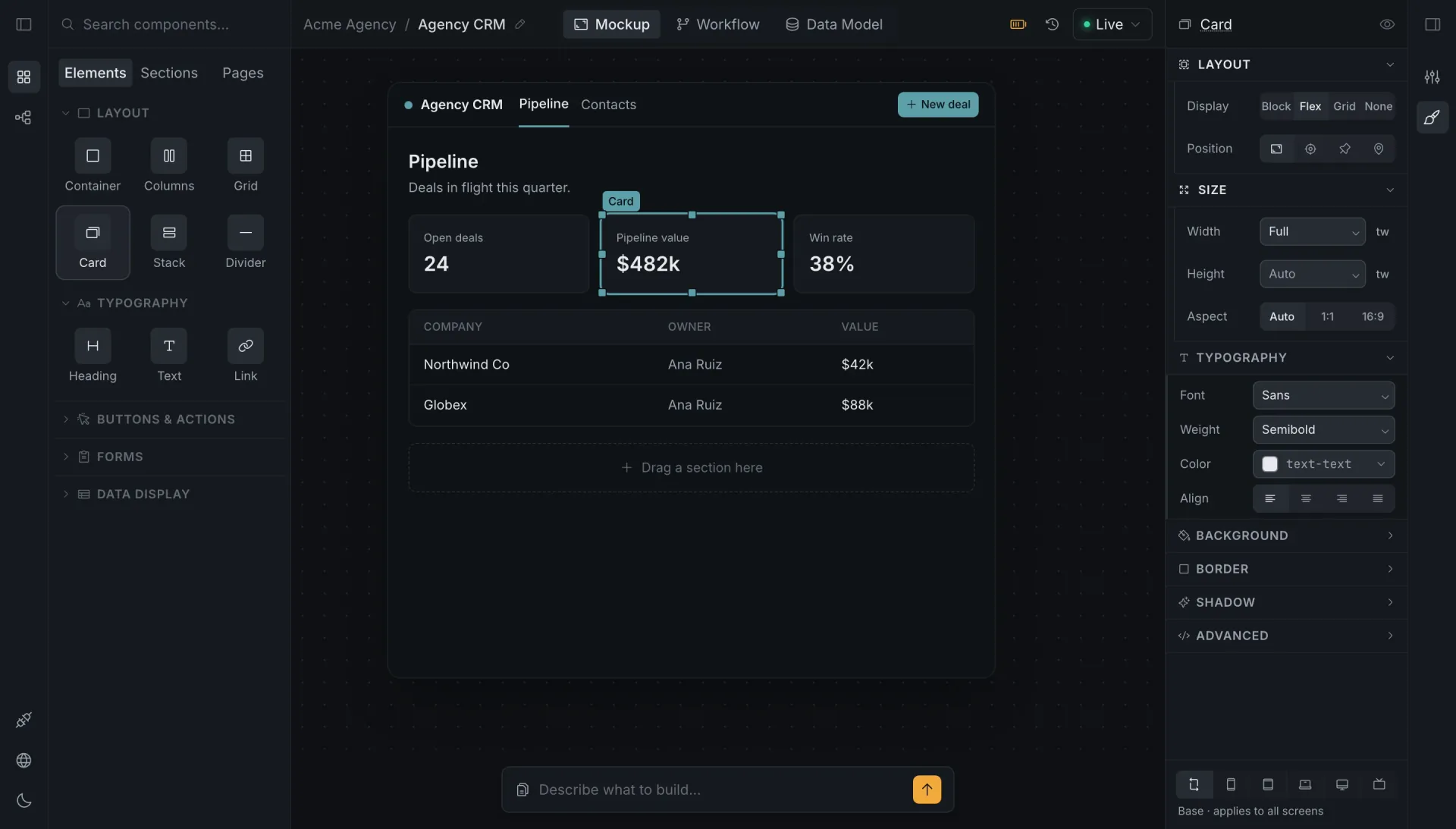Choose the Heading typography element
1456x829 pixels.
[x=93, y=356]
